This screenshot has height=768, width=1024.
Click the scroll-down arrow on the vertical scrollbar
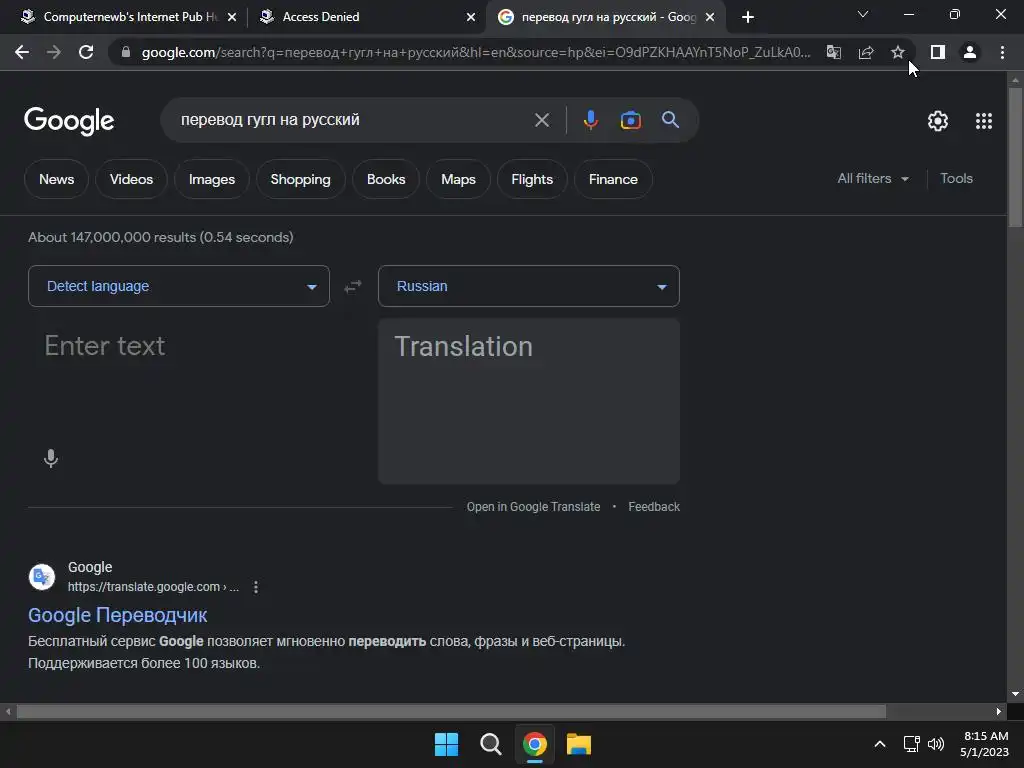coord(1015,694)
